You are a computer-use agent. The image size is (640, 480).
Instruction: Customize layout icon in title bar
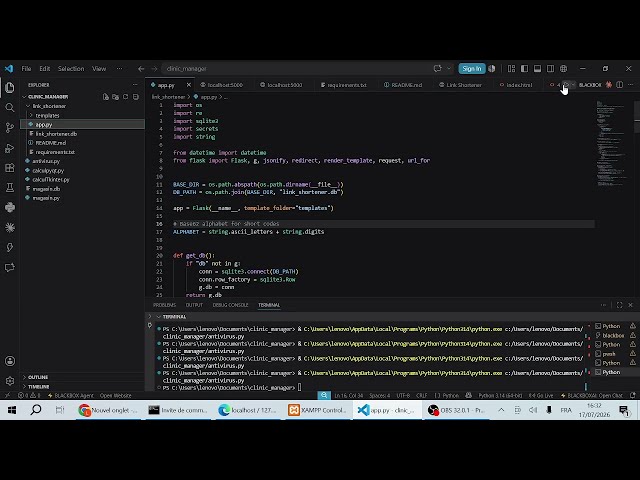511,69
